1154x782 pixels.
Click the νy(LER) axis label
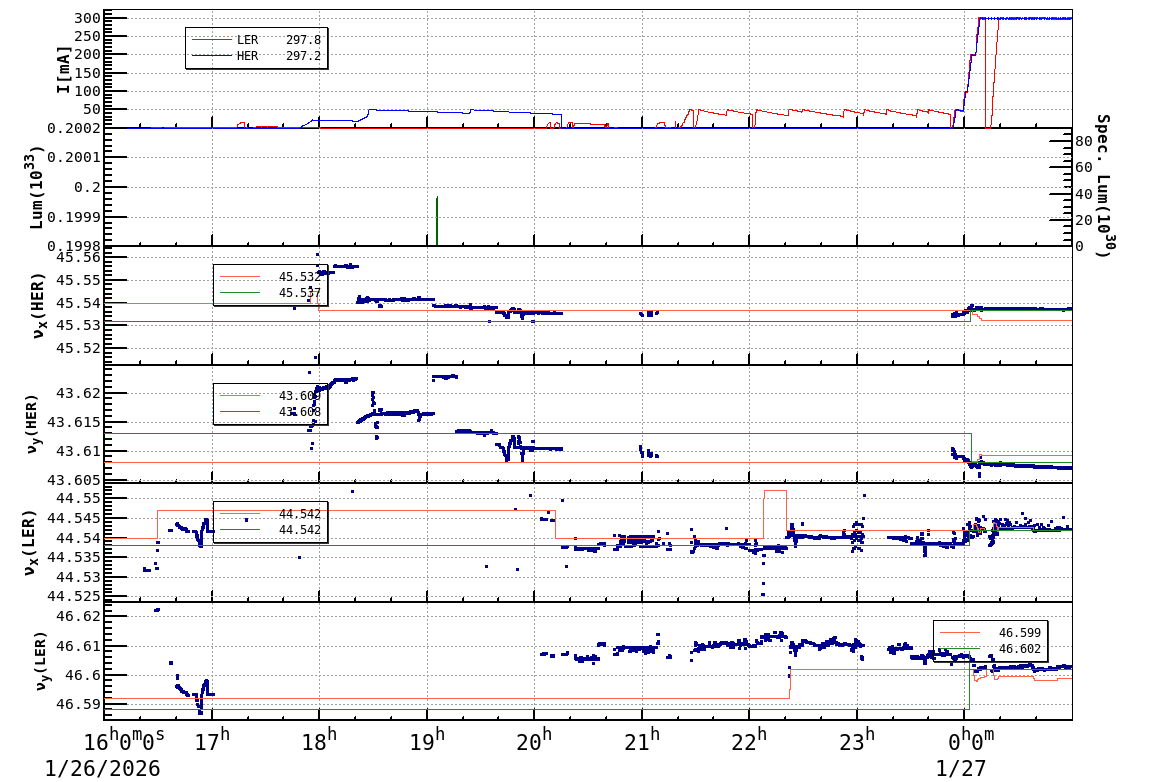pos(41,661)
